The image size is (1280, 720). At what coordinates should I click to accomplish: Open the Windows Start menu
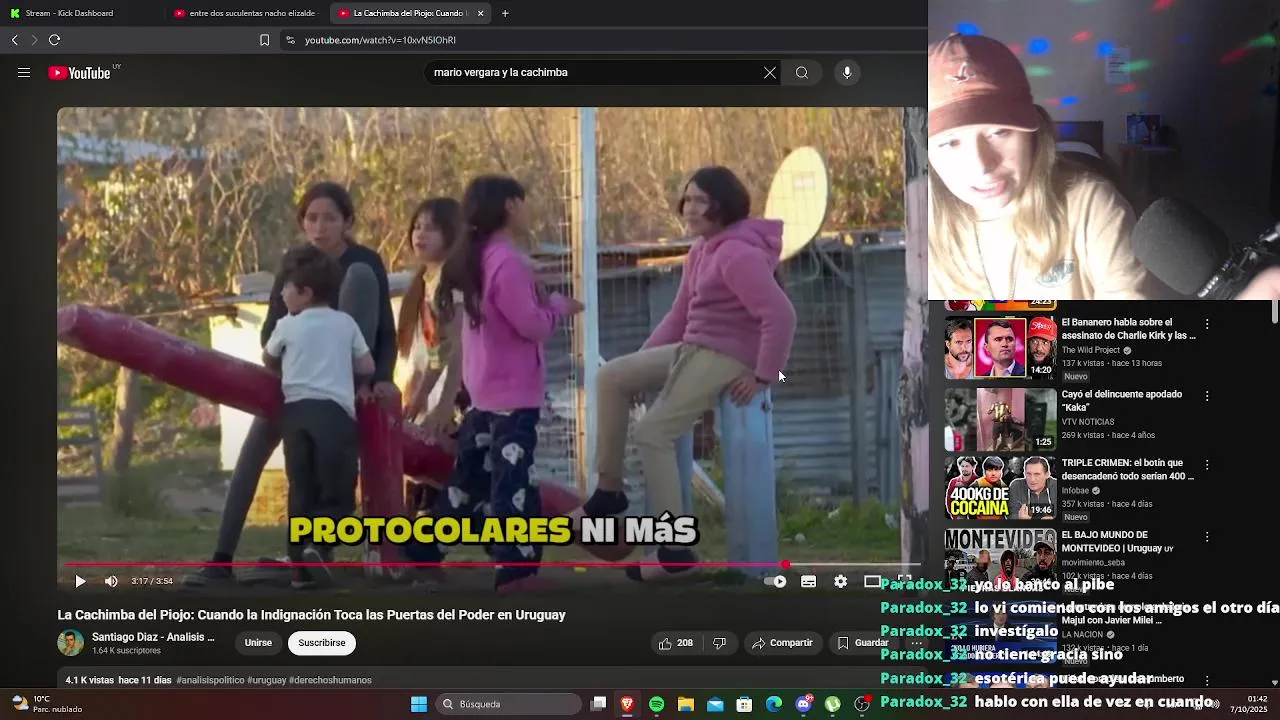[419, 704]
